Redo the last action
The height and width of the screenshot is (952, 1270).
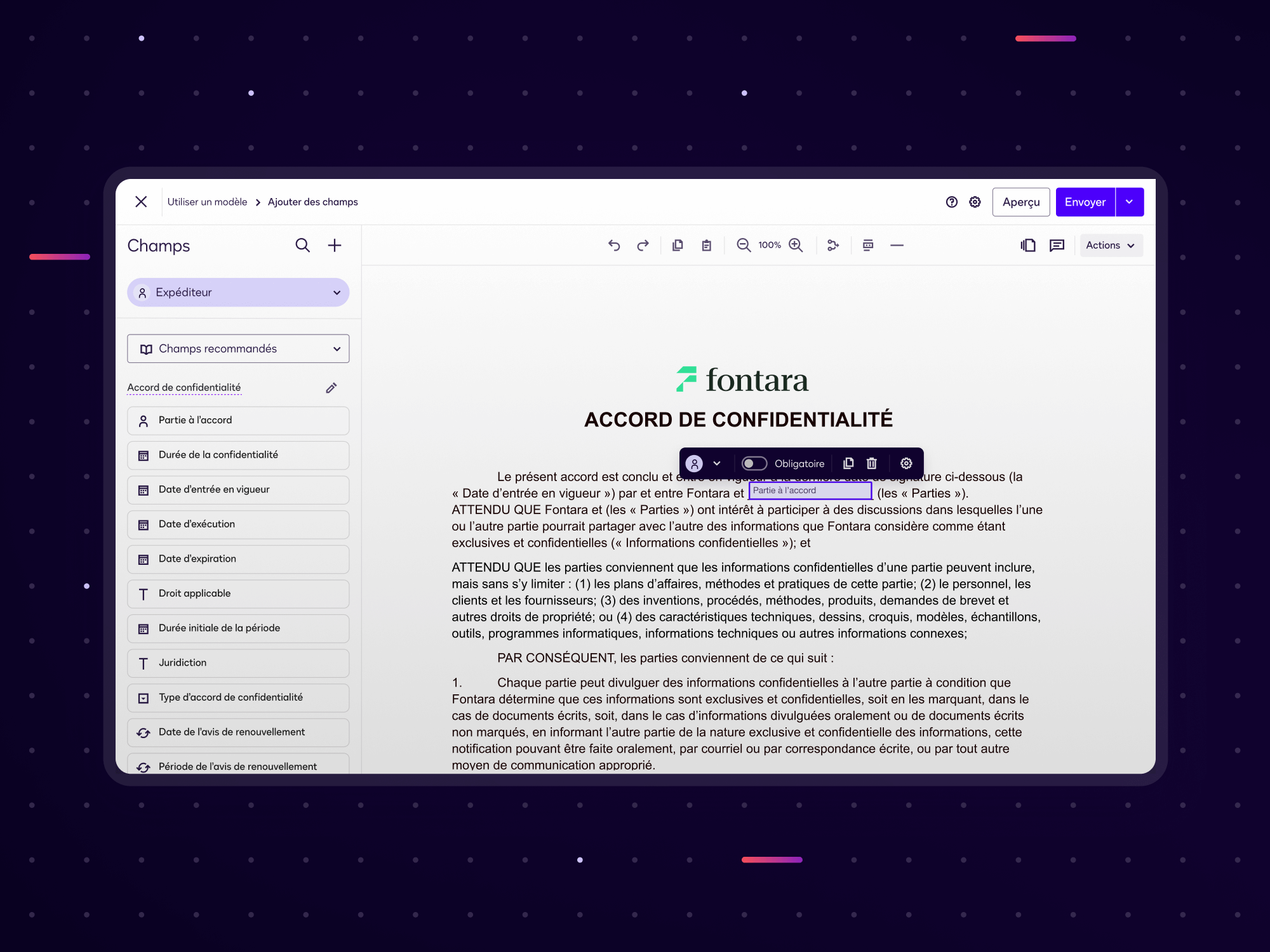643,245
